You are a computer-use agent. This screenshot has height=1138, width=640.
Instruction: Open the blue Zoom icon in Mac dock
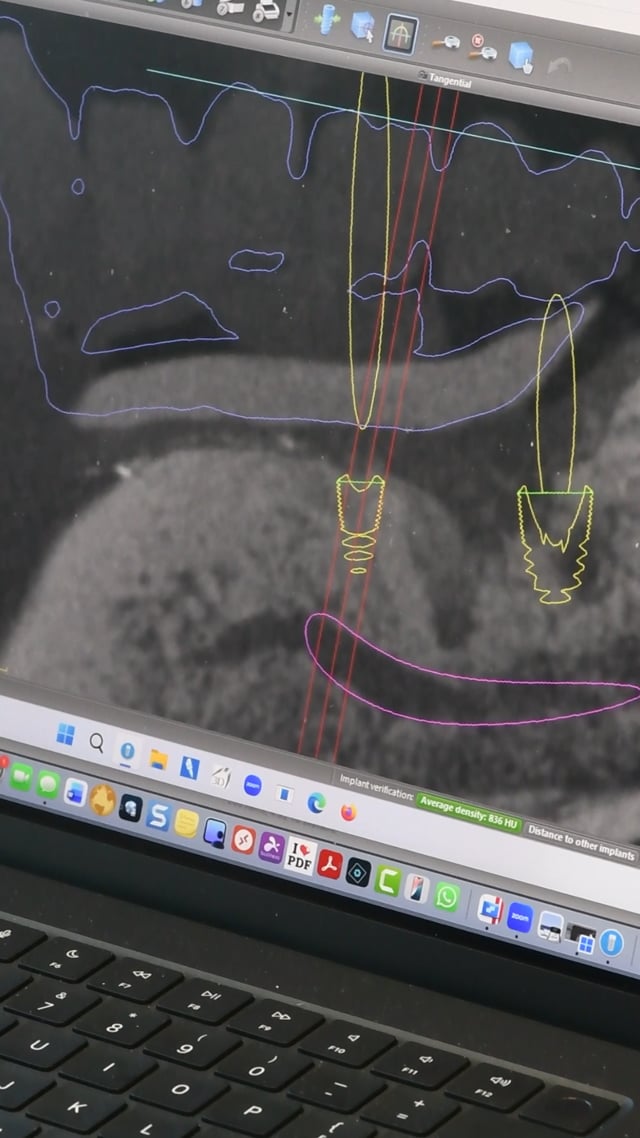click(x=520, y=918)
